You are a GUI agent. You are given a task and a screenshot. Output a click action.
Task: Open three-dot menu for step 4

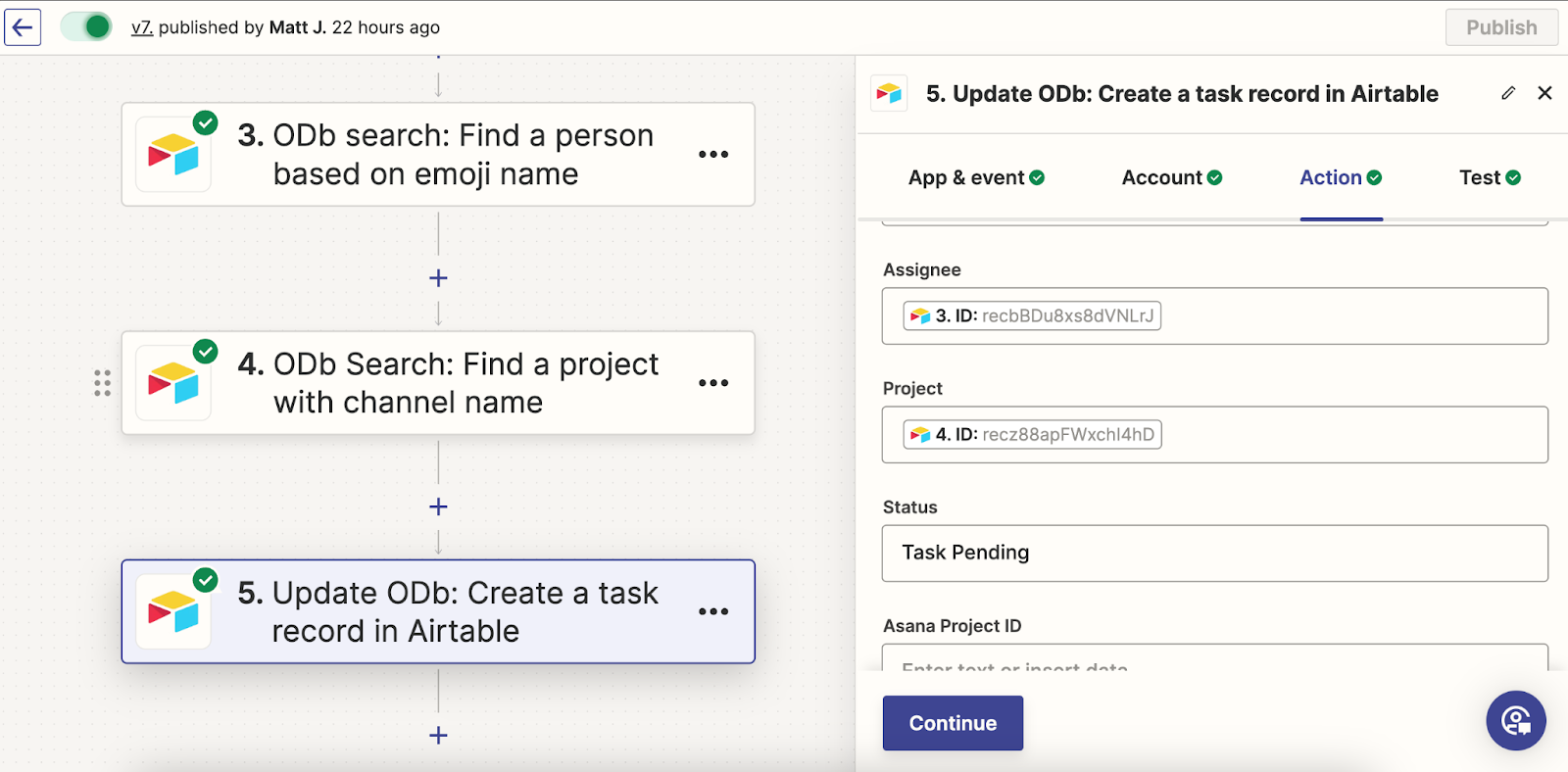pos(713,383)
